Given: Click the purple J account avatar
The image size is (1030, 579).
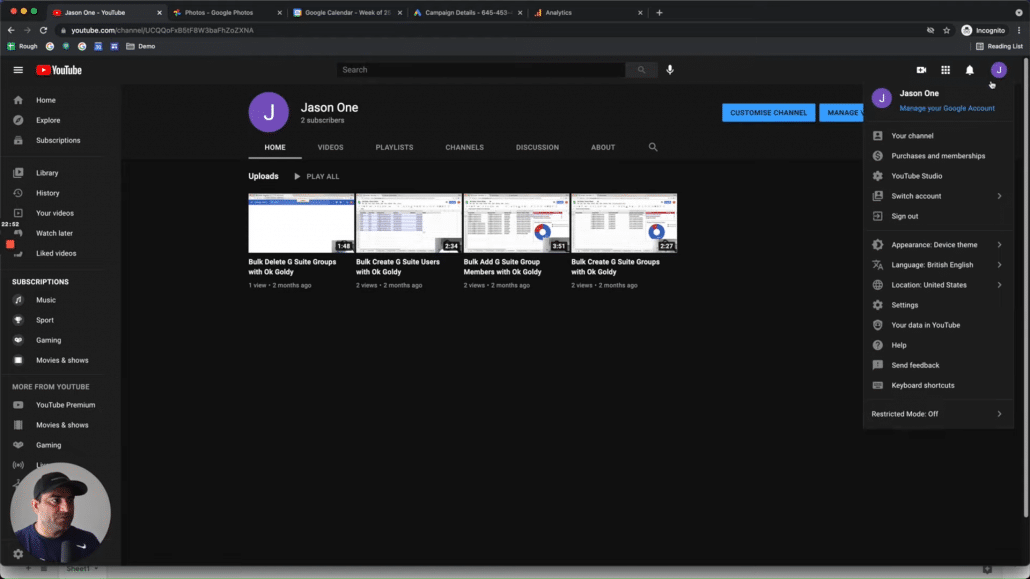Looking at the screenshot, I should pyautogui.click(x=998, y=70).
